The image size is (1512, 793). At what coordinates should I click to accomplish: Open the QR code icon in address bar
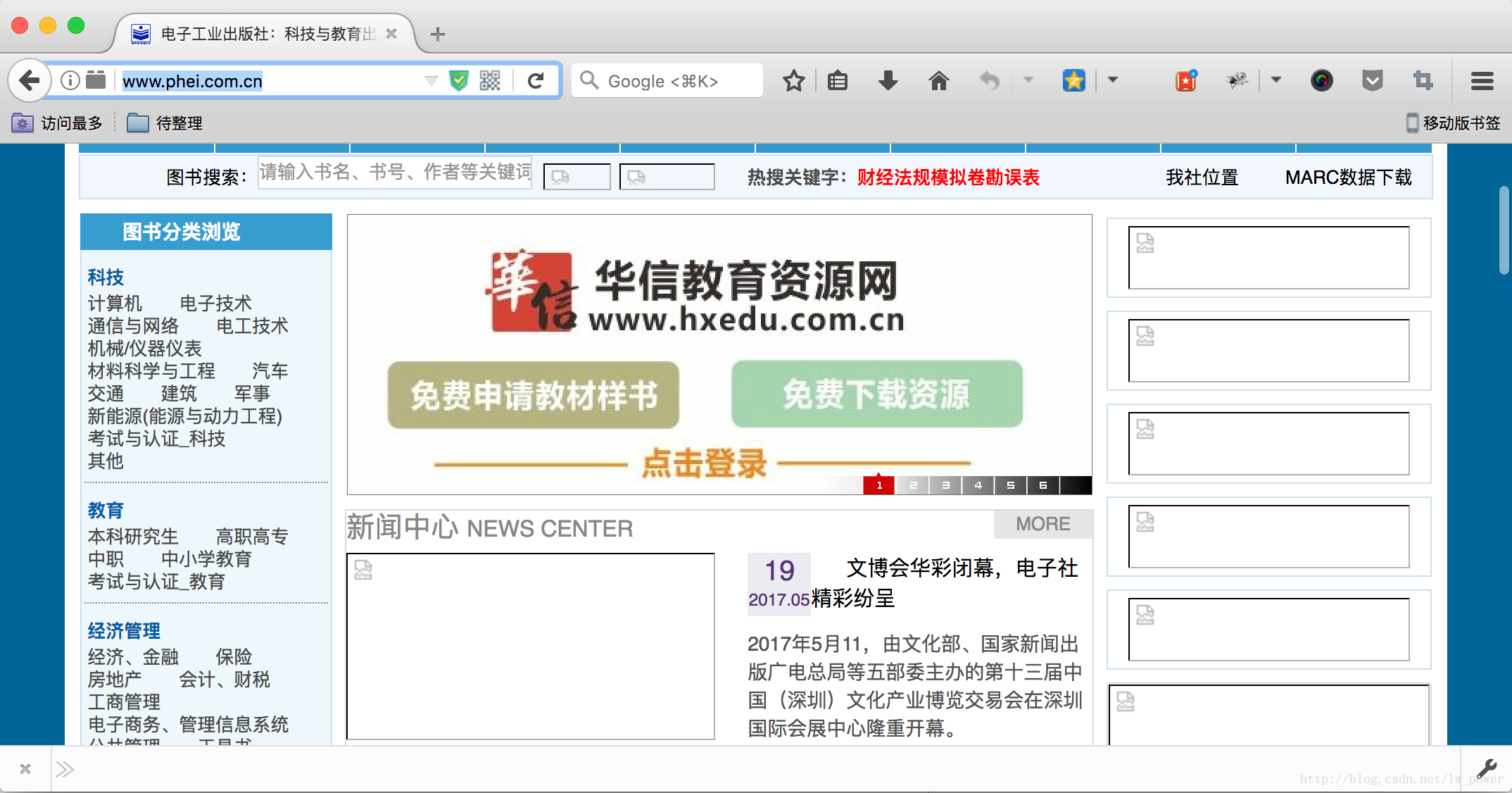tap(490, 80)
